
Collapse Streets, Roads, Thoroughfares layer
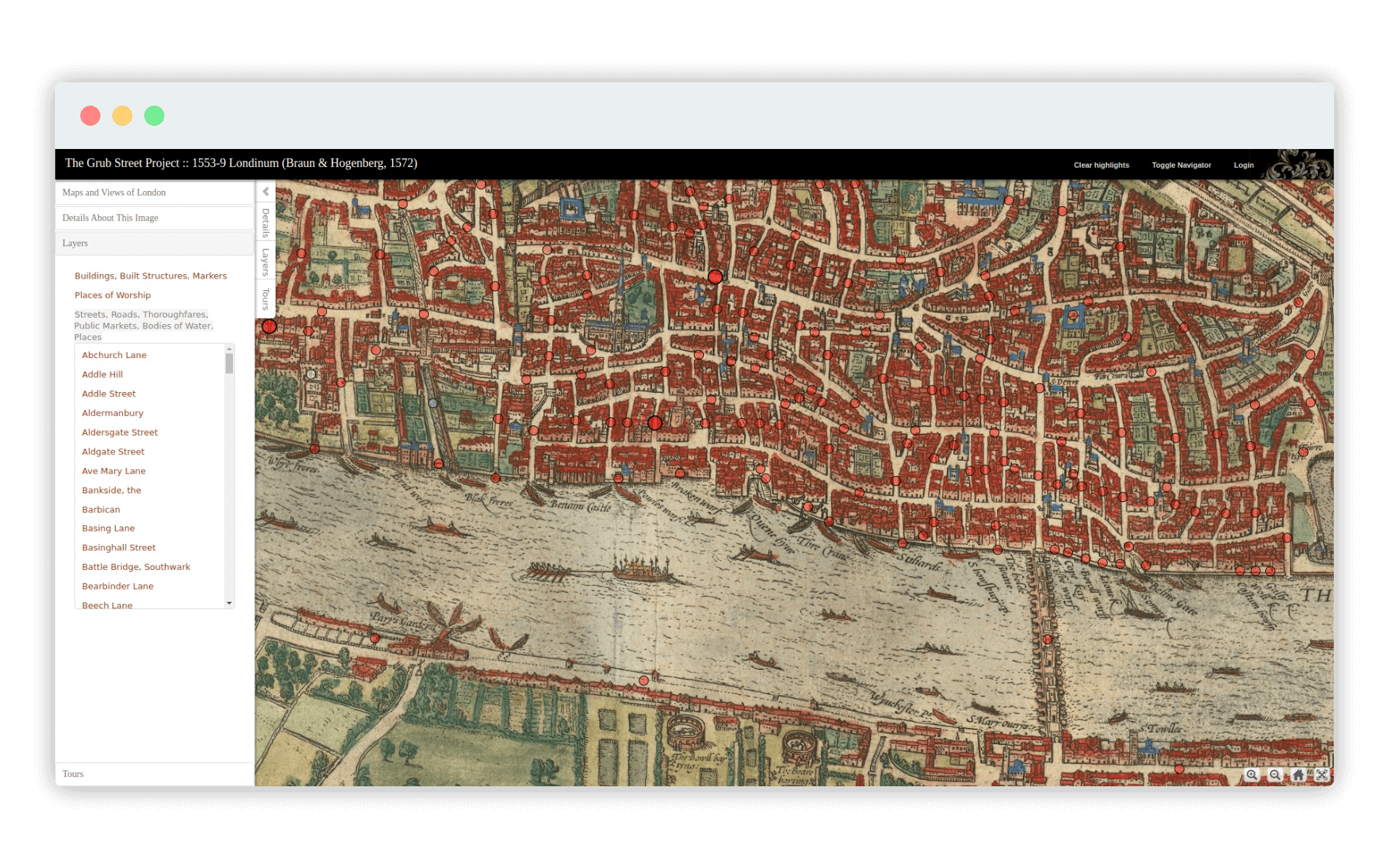click(144, 325)
